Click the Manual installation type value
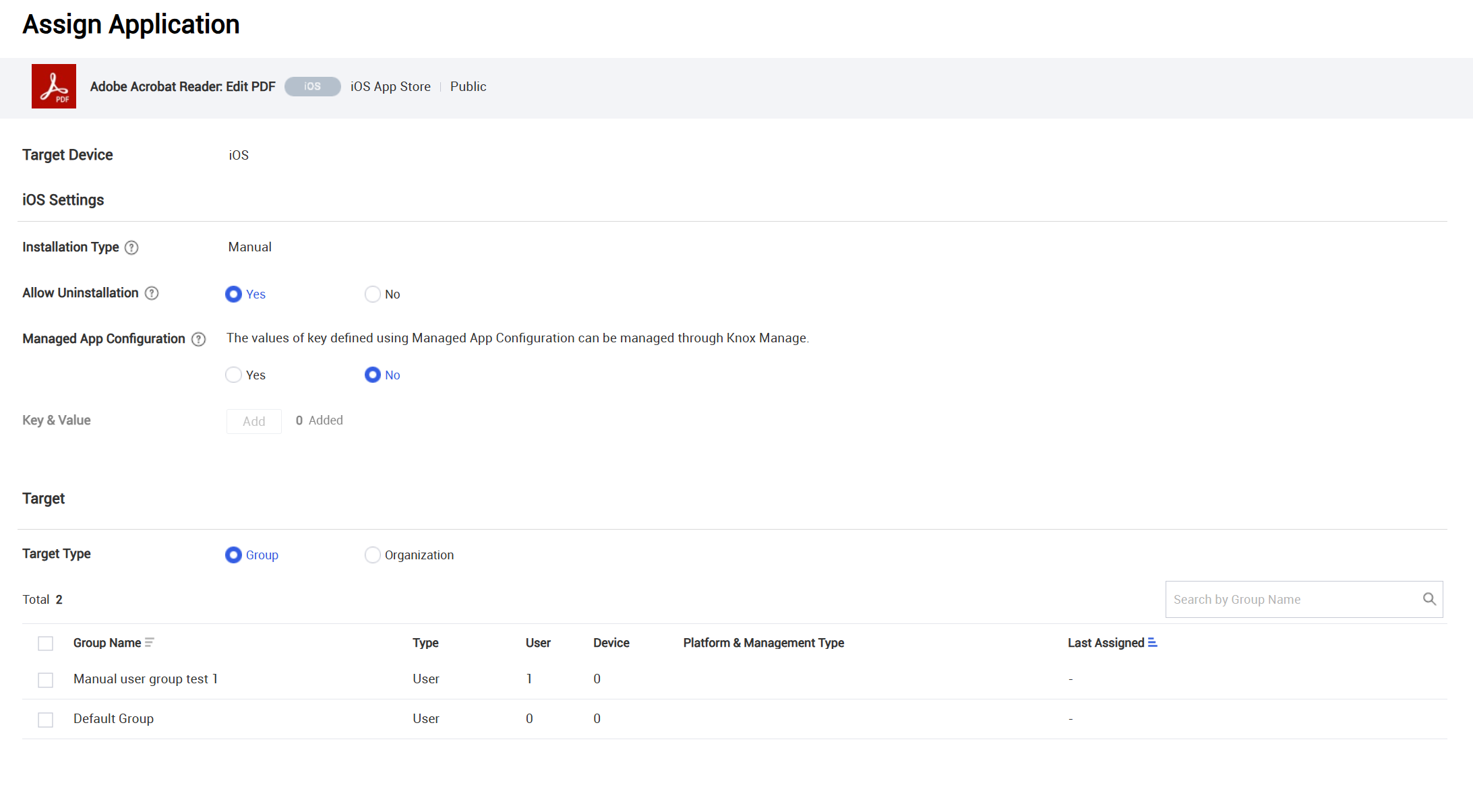 [x=249, y=247]
